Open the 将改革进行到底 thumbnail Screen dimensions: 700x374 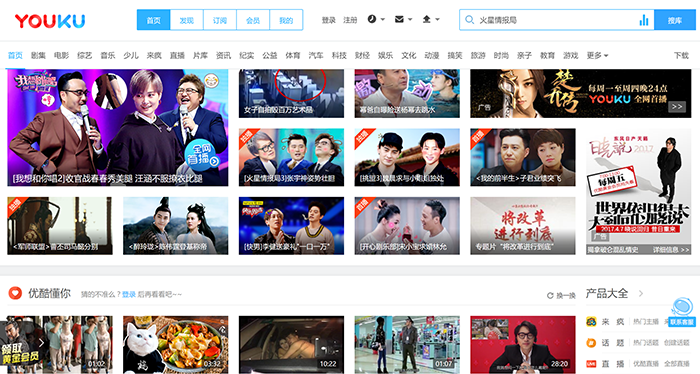pos(523,226)
